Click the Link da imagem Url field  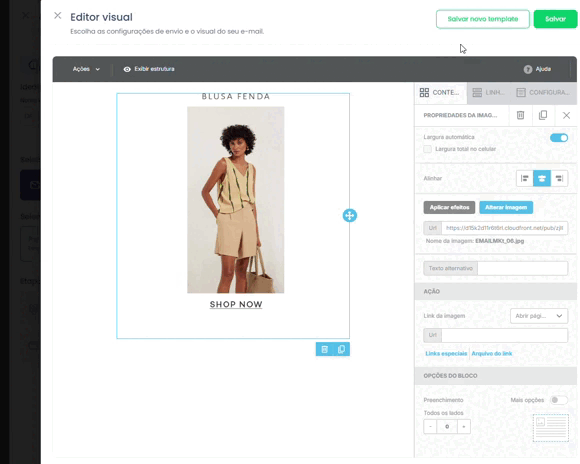(x=504, y=335)
